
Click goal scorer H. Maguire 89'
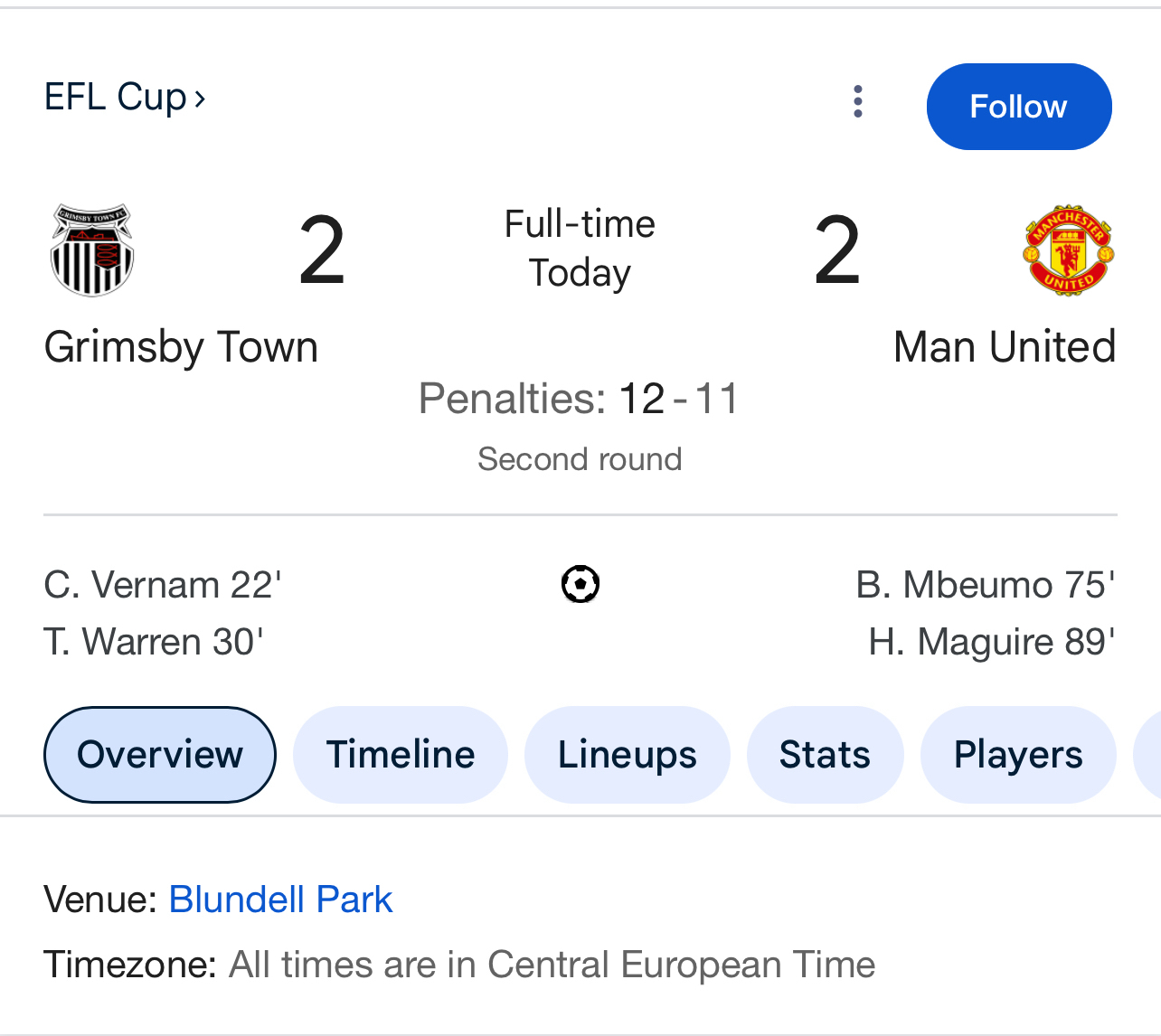(992, 642)
